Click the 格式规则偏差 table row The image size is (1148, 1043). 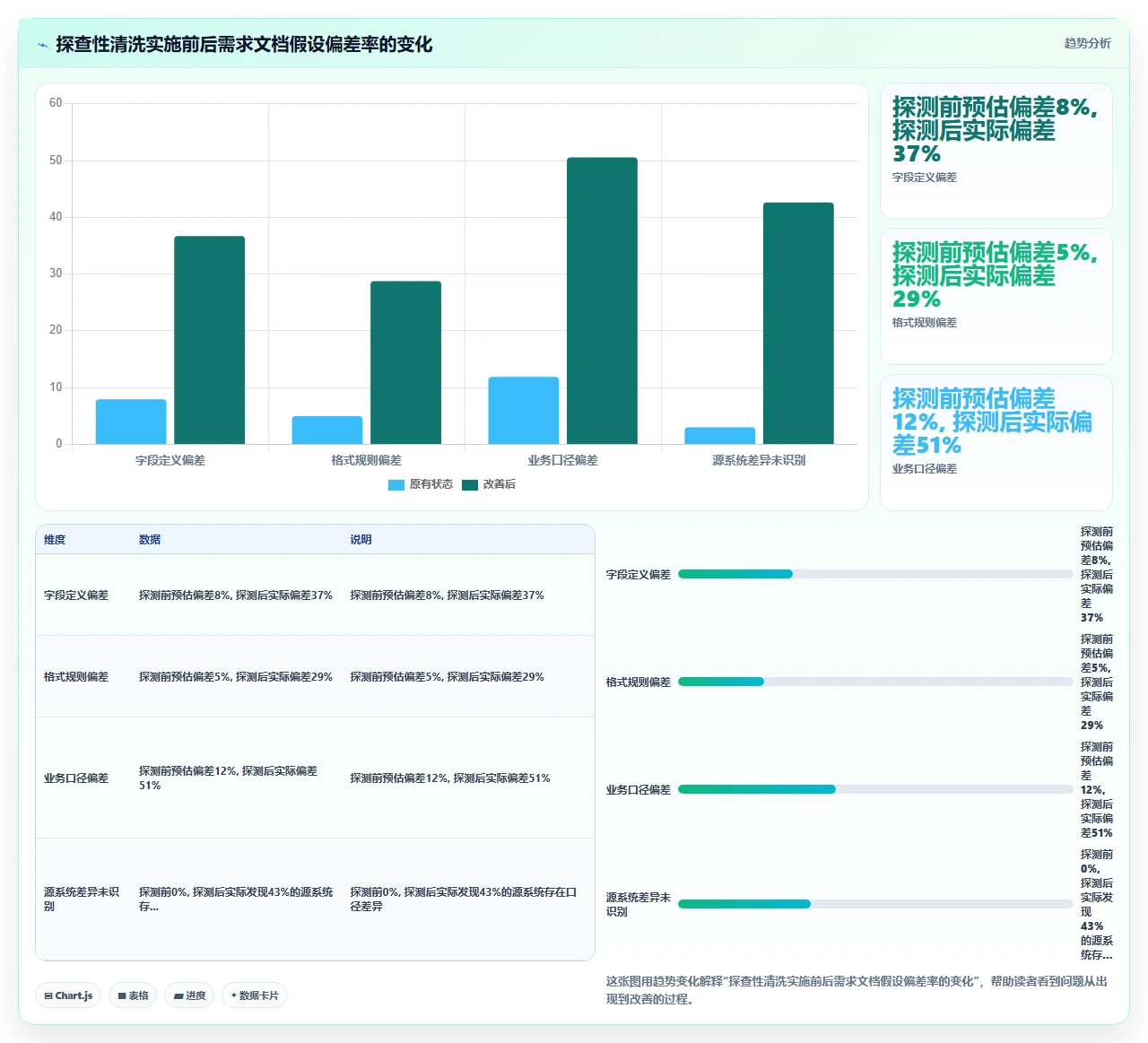[315, 676]
